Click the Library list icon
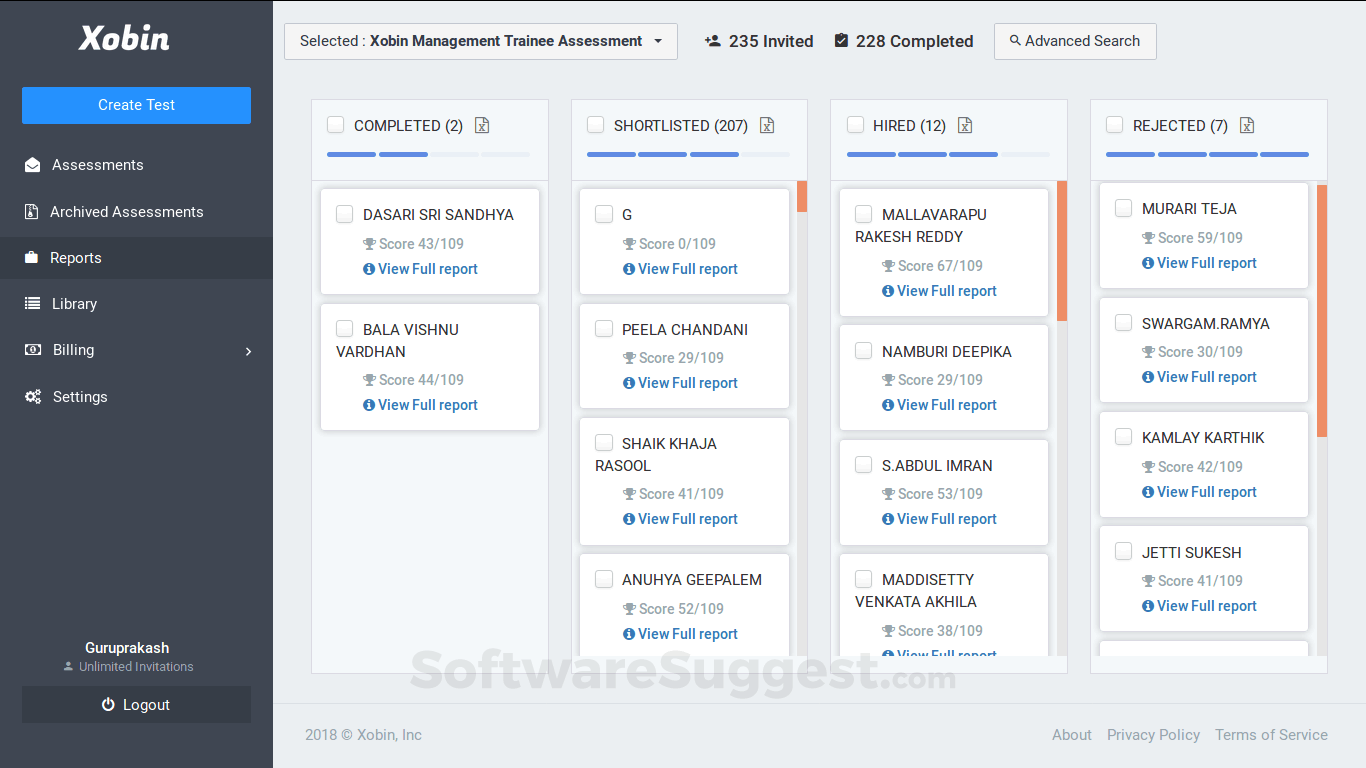Screen dimensions: 1366x768 (33, 304)
